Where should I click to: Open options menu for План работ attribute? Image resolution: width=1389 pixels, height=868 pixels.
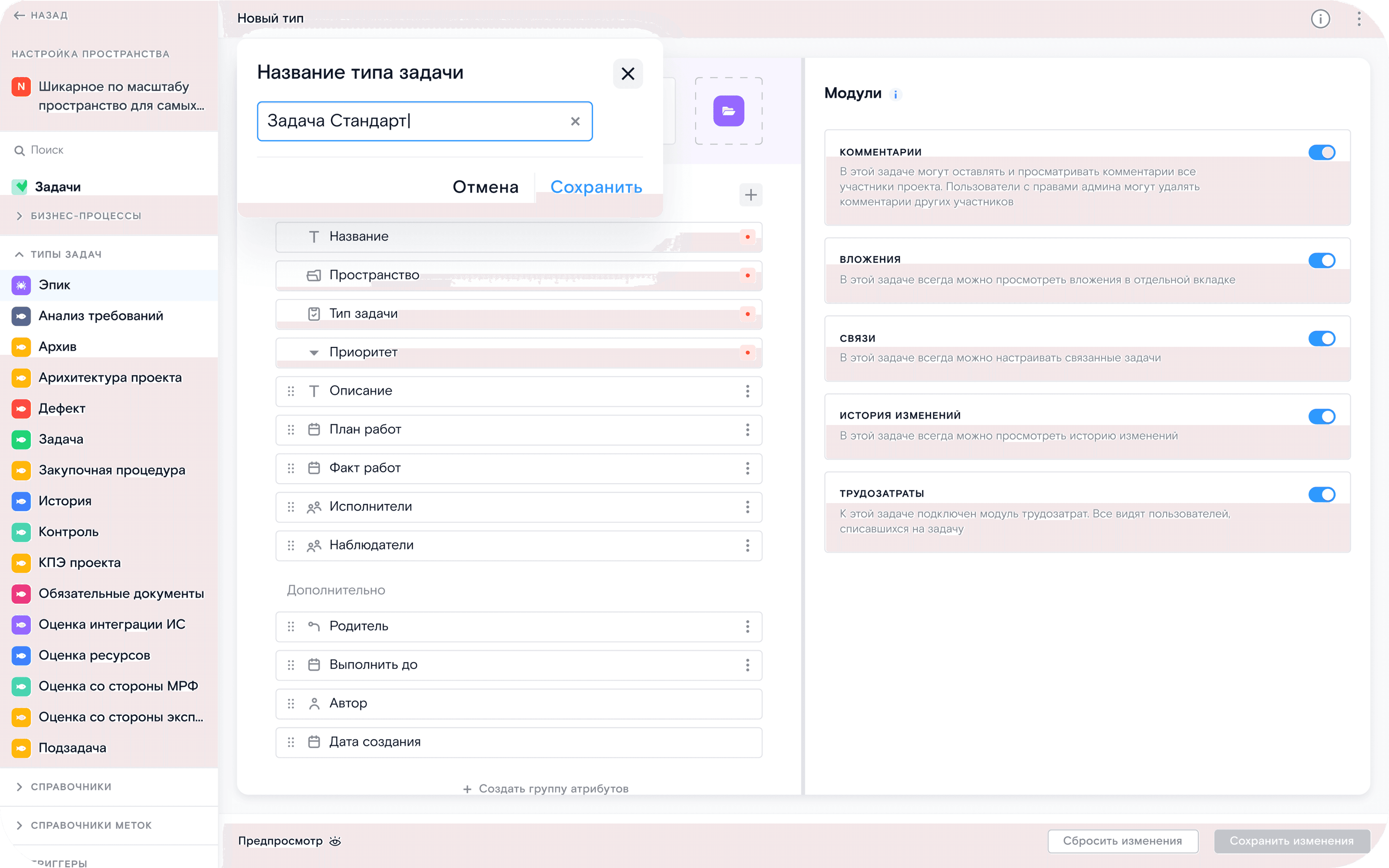pyautogui.click(x=747, y=429)
